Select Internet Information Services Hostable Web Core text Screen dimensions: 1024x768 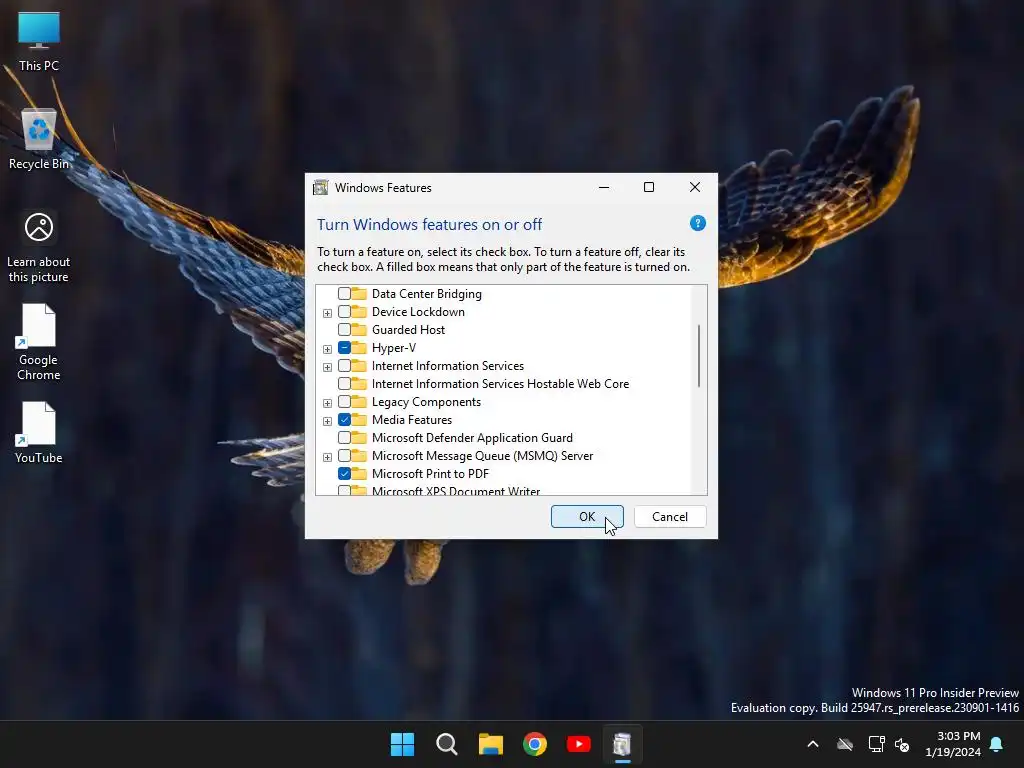pos(501,384)
